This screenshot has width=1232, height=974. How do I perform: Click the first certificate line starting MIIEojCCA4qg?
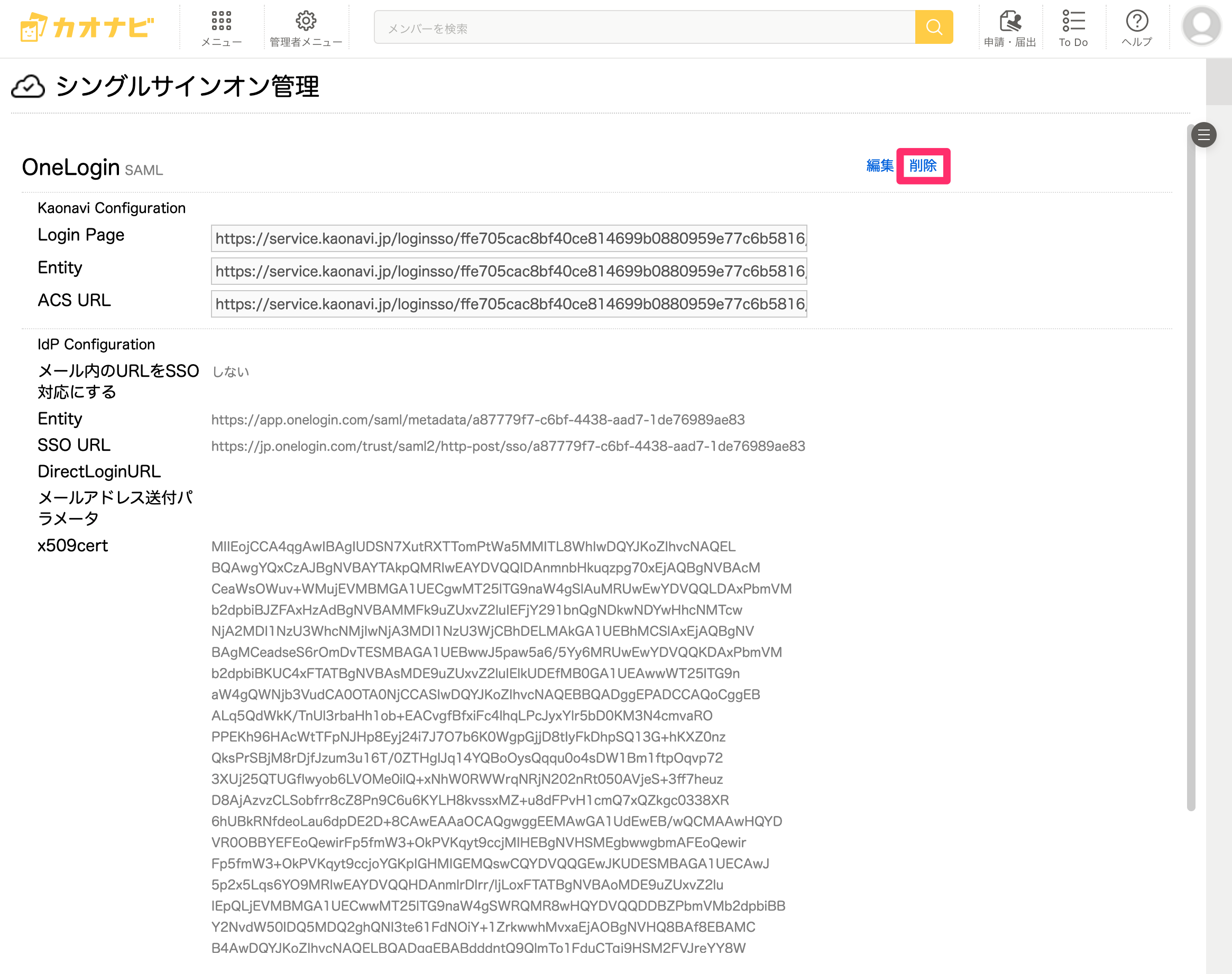(x=474, y=546)
